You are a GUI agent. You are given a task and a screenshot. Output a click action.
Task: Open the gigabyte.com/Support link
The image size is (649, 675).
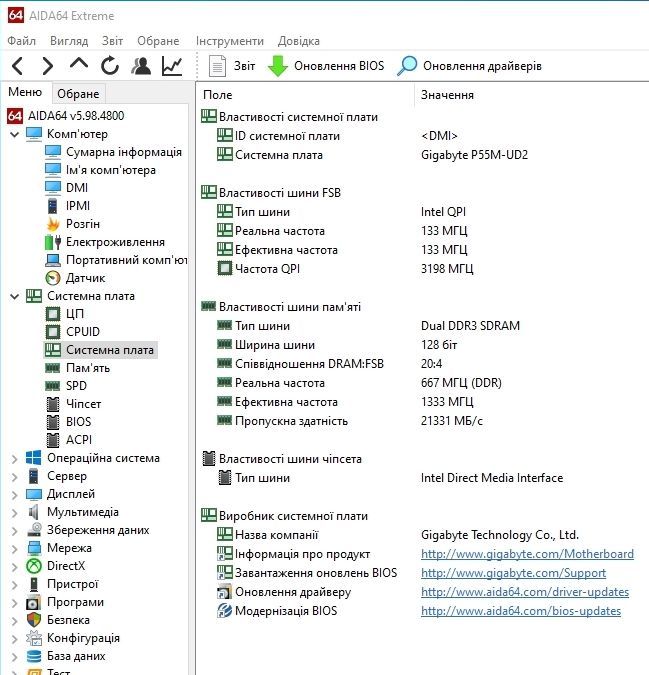[513, 573]
